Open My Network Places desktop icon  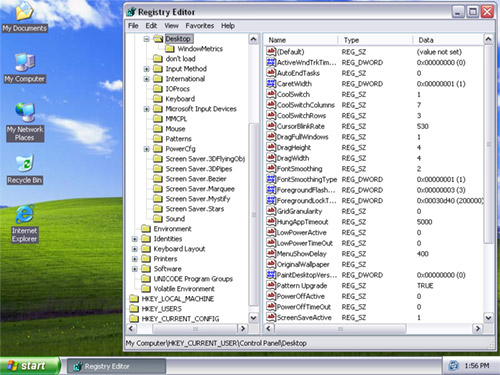pyautogui.click(x=25, y=122)
